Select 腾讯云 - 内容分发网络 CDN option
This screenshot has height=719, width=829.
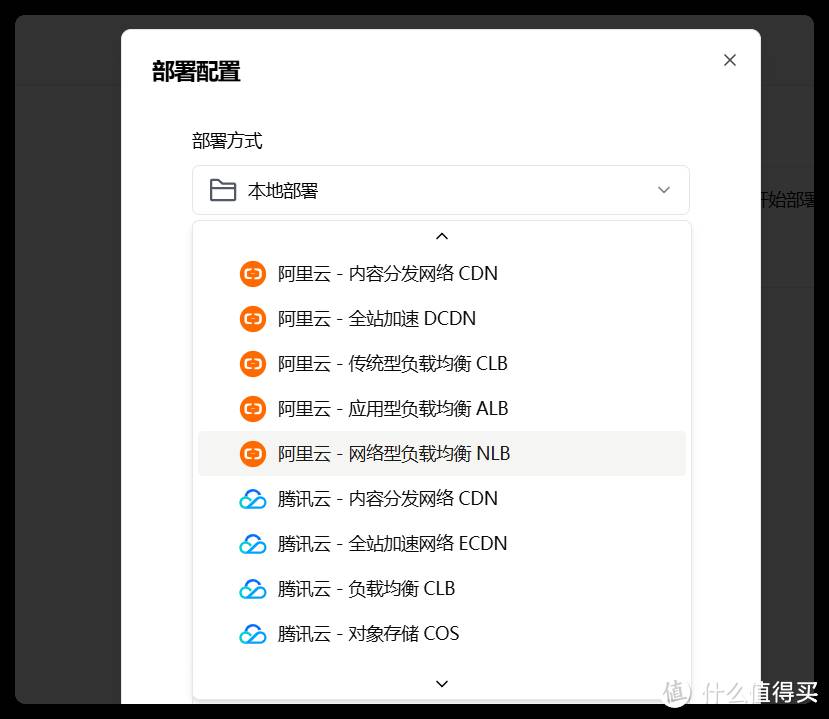(441, 499)
